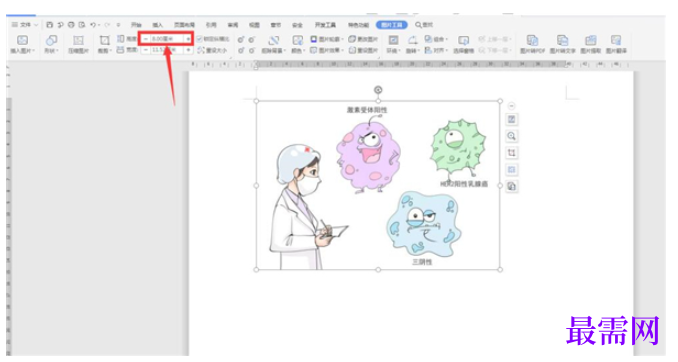Collapse floating toolbar with the minus circle
The width and height of the screenshot is (678, 362).
coord(511,106)
